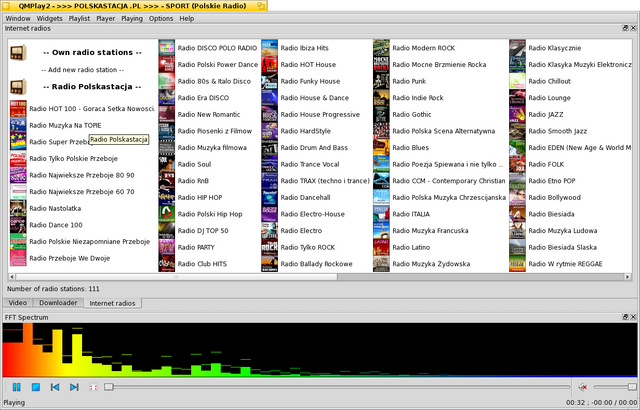Click Radio Ibiza Hits thumbnail
The image size is (640, 410).
[x=269, y=48]
